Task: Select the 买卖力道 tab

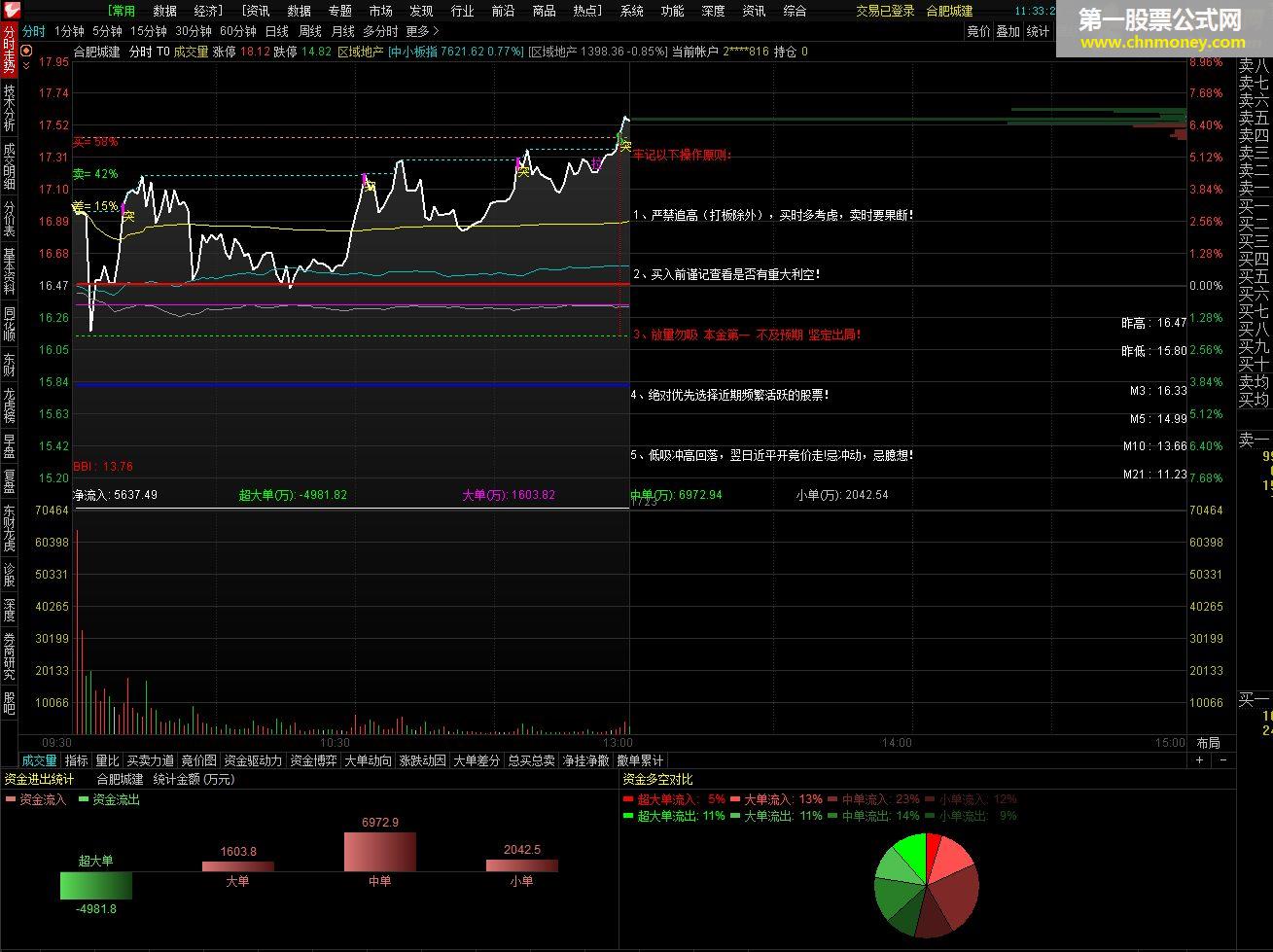Action: [x=151, y=760]
